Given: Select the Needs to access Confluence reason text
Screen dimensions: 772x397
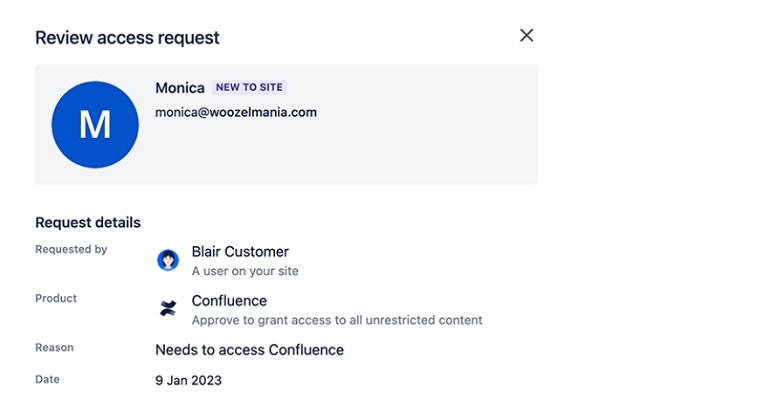Looking at the screenshot, I should [250, 350].
